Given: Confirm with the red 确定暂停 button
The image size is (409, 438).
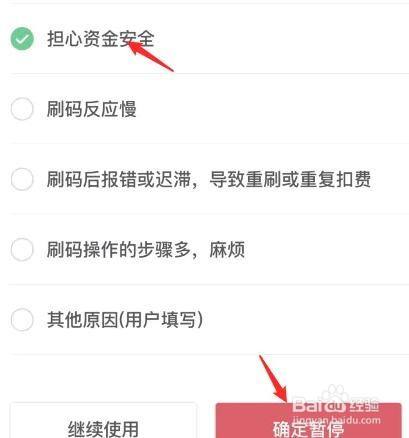Looking at the screenshot, I should pyautogui.click(x=308, y=421).
